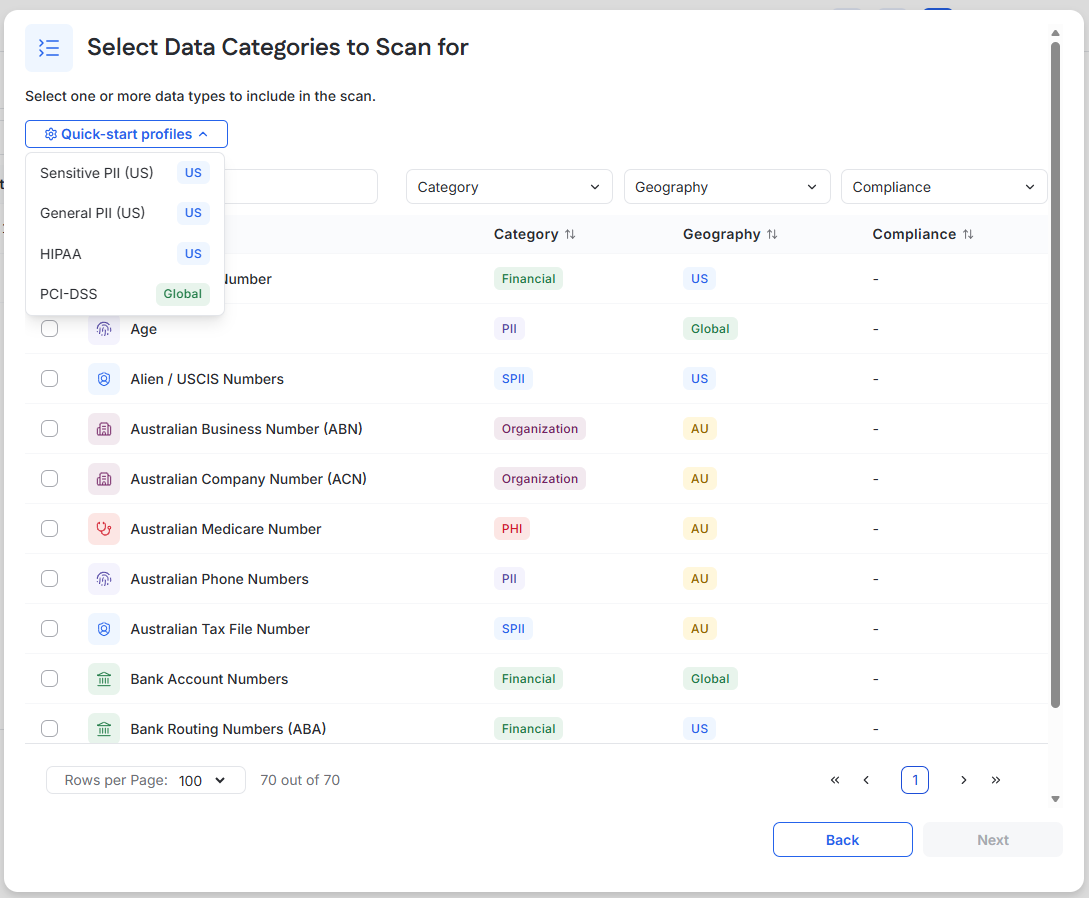Sort by Geography column arrows
The width and height of the screenshot is (1089, 898).
772,235
